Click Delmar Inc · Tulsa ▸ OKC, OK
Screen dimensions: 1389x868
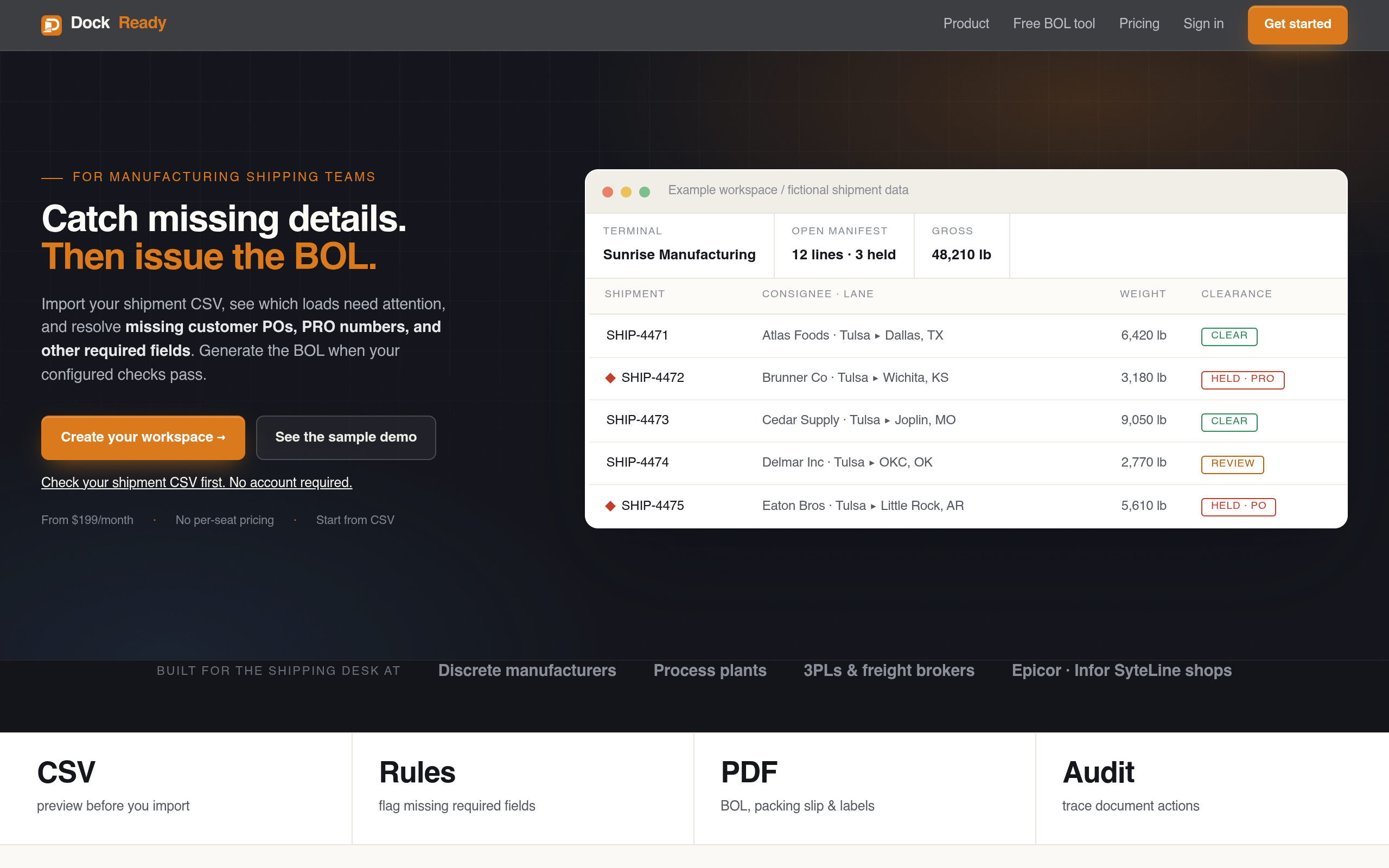[847, 462]
